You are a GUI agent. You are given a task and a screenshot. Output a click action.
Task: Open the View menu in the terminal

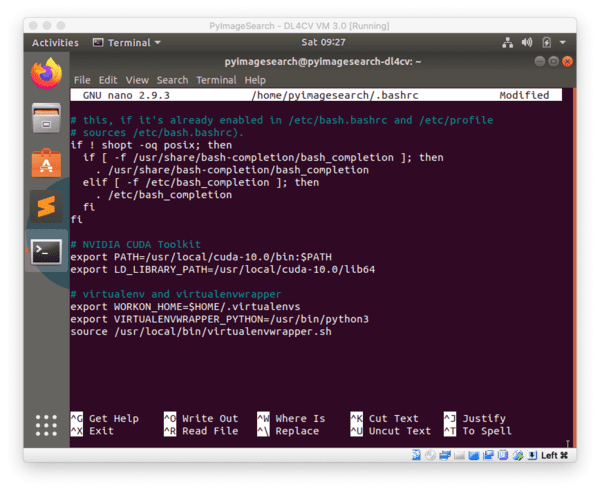point(137,80)
